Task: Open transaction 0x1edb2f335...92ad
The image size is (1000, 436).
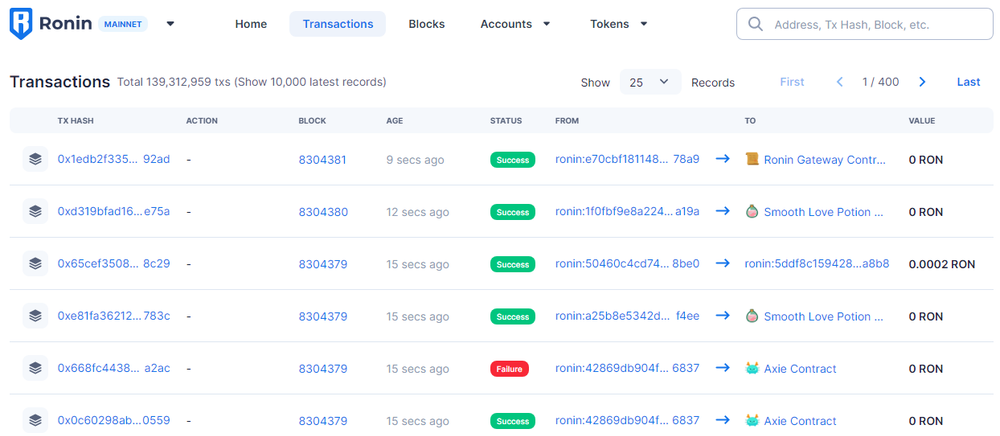Action: pyautogui.click(x=114, y=159)
